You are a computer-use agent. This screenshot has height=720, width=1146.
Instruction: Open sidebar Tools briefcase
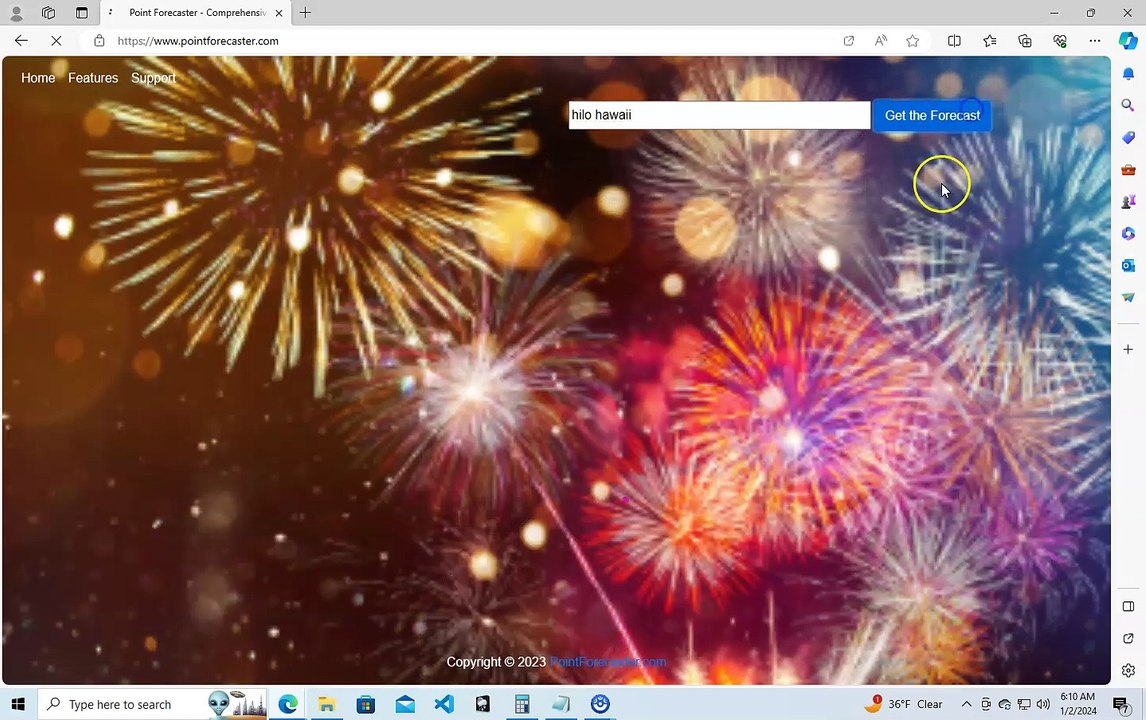pos(1128,170)
